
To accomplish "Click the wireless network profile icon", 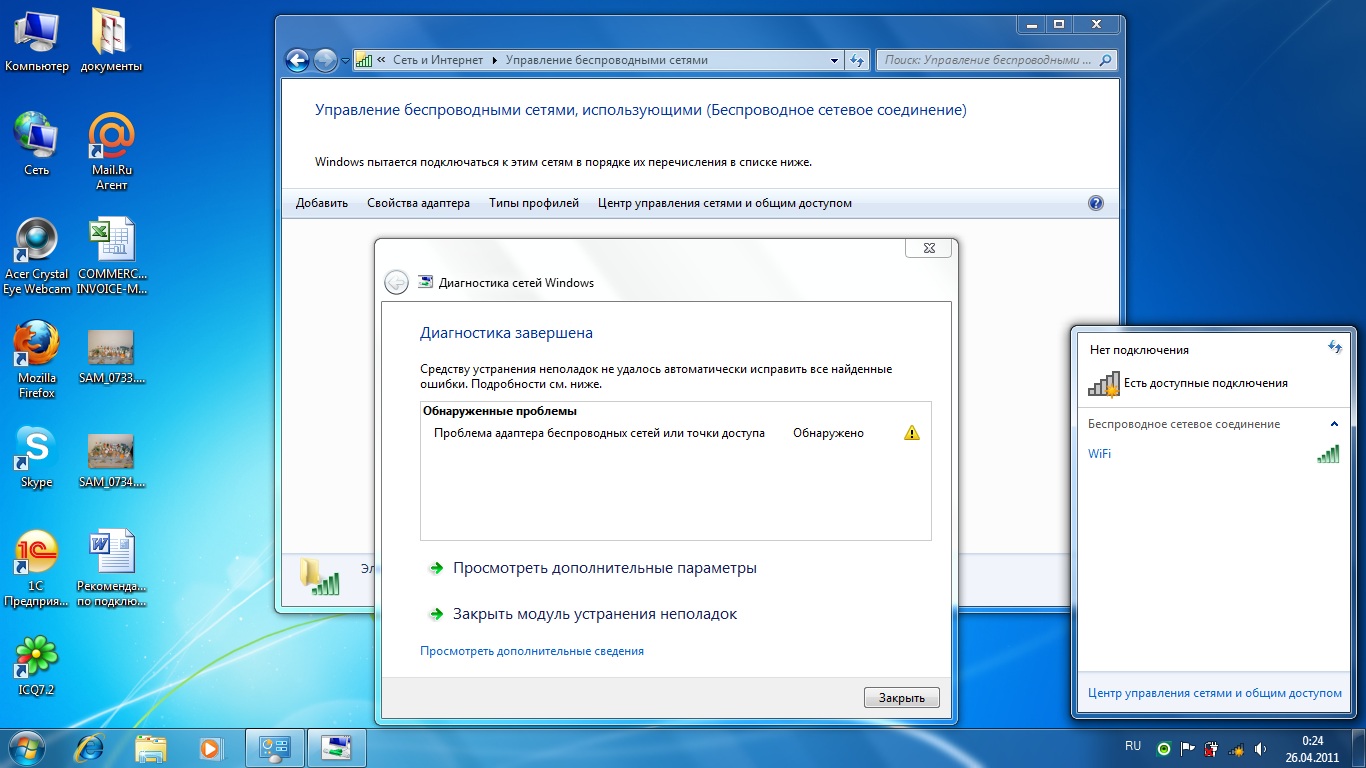I will click(320, 577).
